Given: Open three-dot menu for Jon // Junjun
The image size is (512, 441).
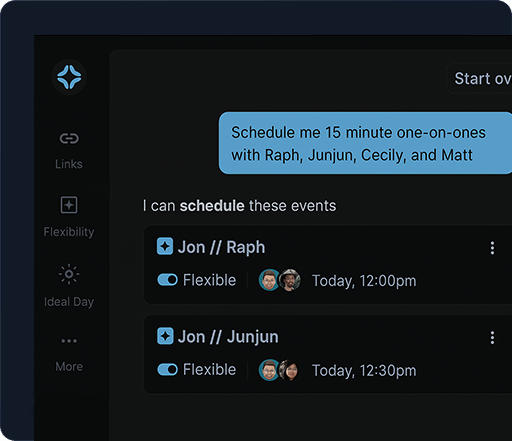Looking at the screenshot, I should coord(492,338).
